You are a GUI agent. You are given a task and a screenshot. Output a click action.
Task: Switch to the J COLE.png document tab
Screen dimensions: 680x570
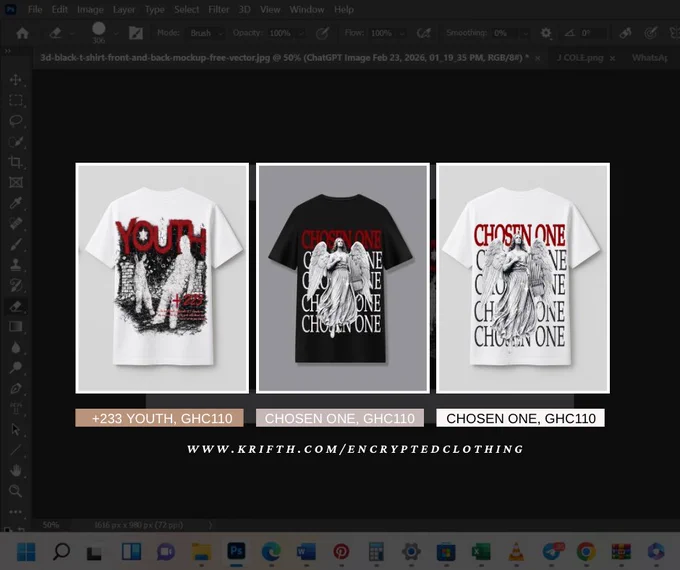click(x=580, y=58)
